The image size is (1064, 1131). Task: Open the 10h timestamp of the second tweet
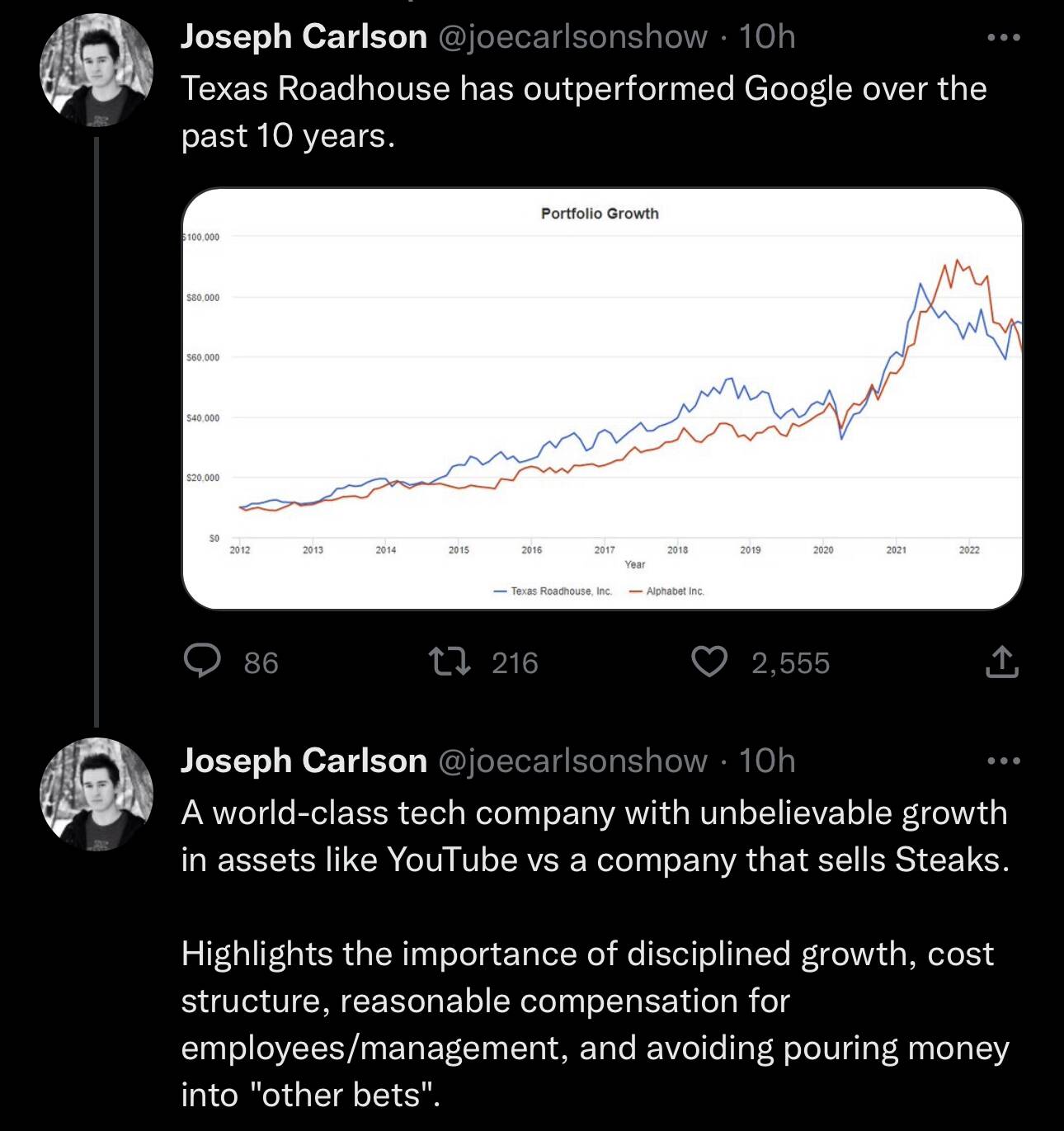(x=767, y=761)
